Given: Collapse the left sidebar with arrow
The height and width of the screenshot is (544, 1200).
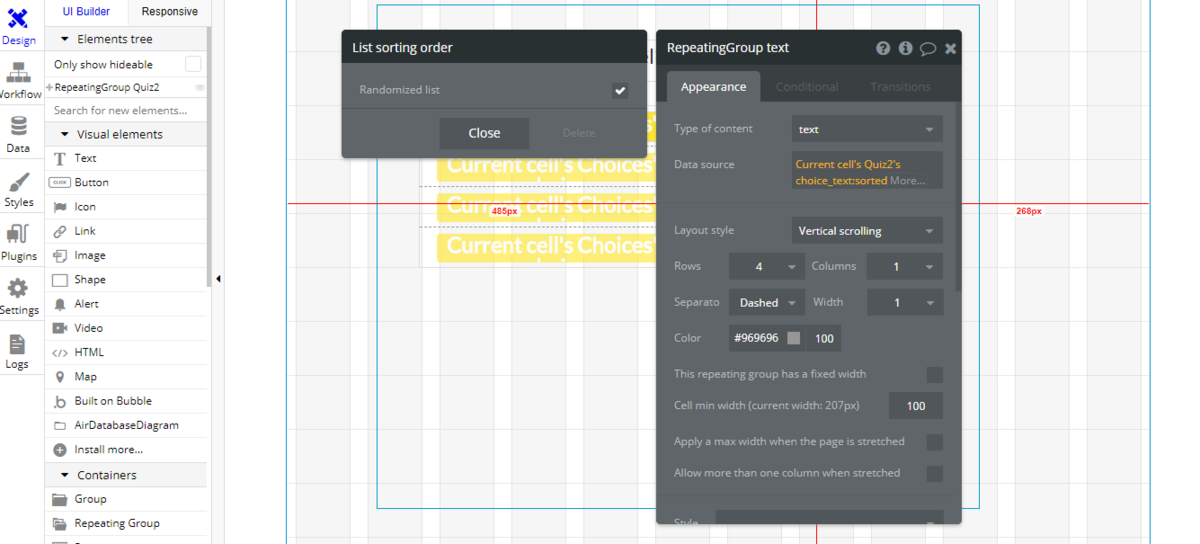Looking at the screenshot, I should 218,279.
